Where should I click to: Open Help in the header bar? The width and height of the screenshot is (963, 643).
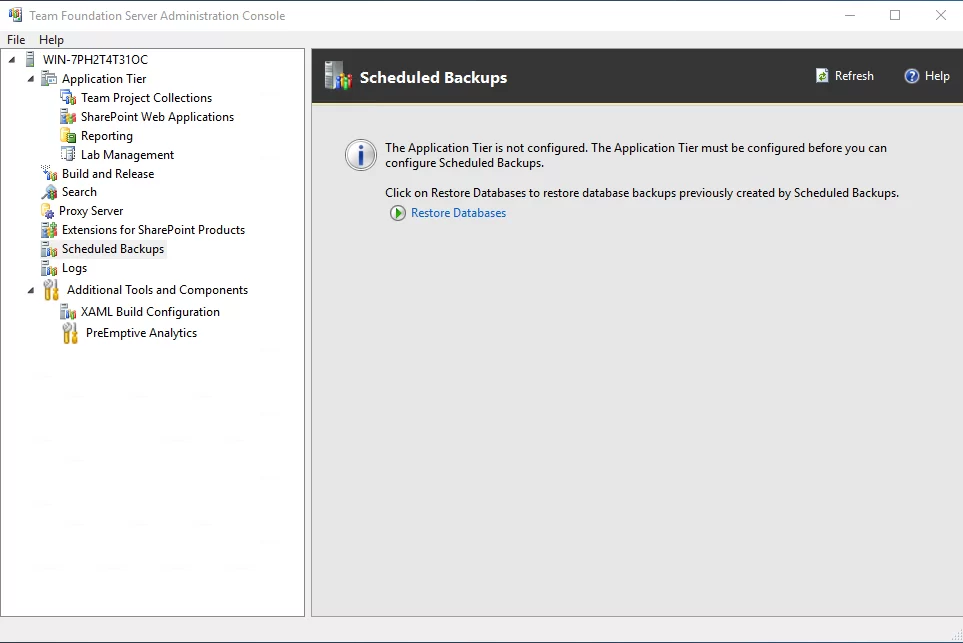point(927,76)
